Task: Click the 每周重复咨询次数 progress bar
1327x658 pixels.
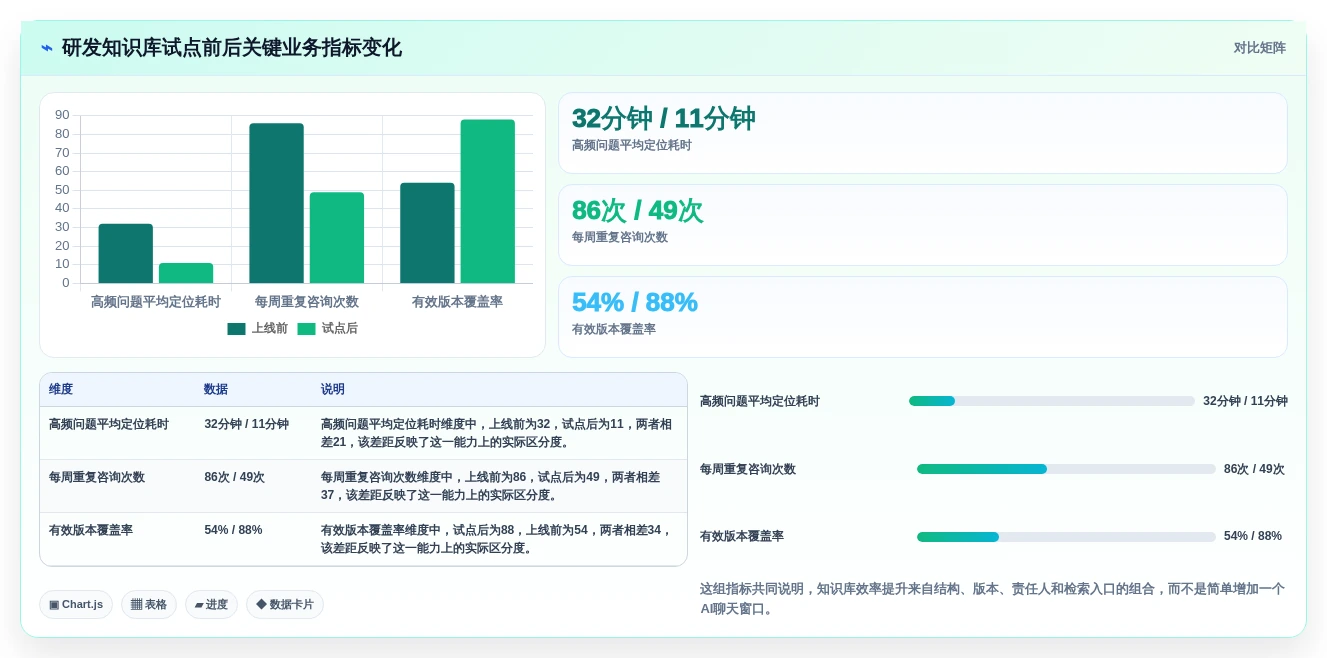Action: (1066, 469)
